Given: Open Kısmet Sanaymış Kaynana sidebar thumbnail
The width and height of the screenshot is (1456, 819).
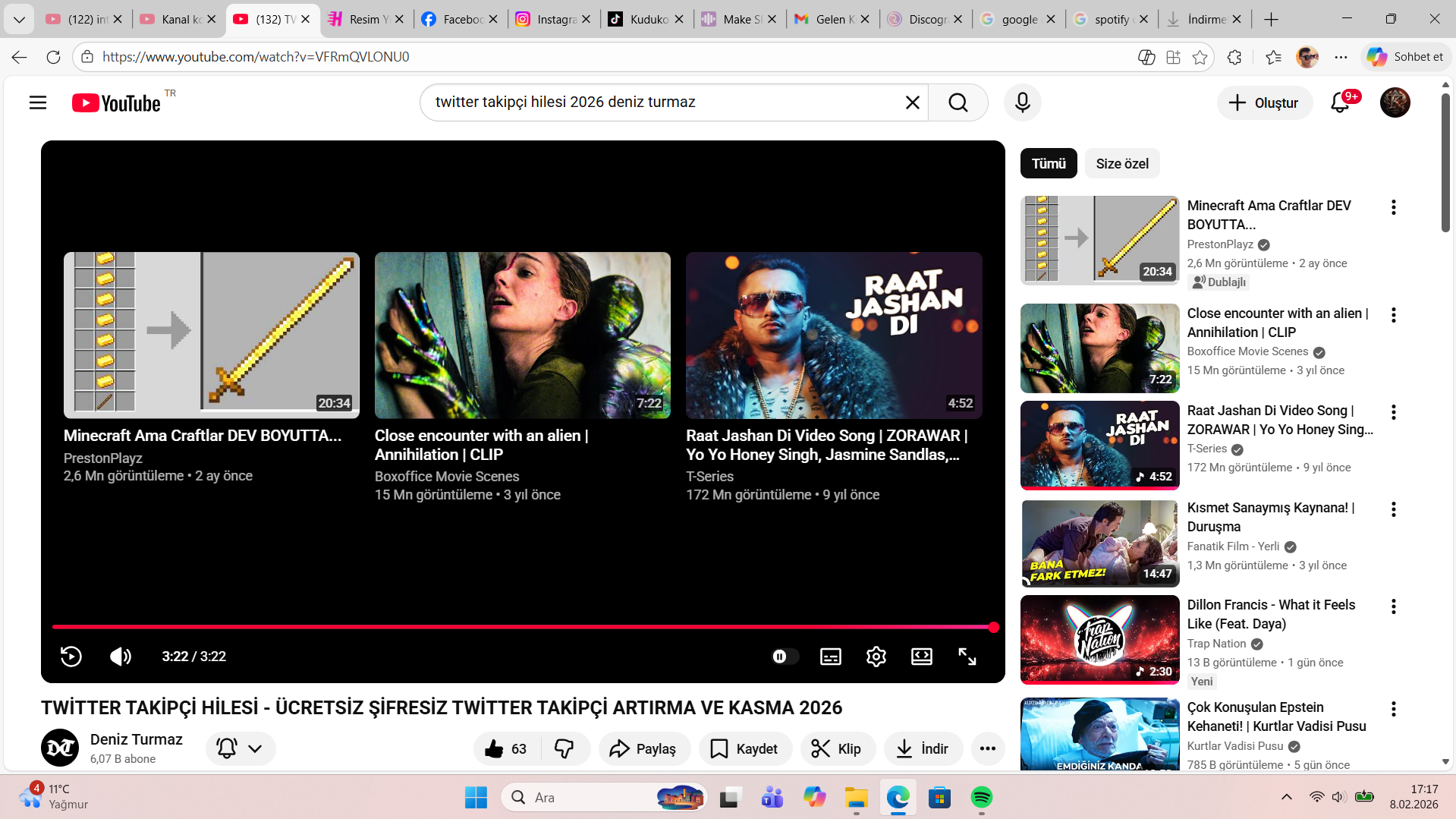Looking at the screenshot, I should point(1100,543).
